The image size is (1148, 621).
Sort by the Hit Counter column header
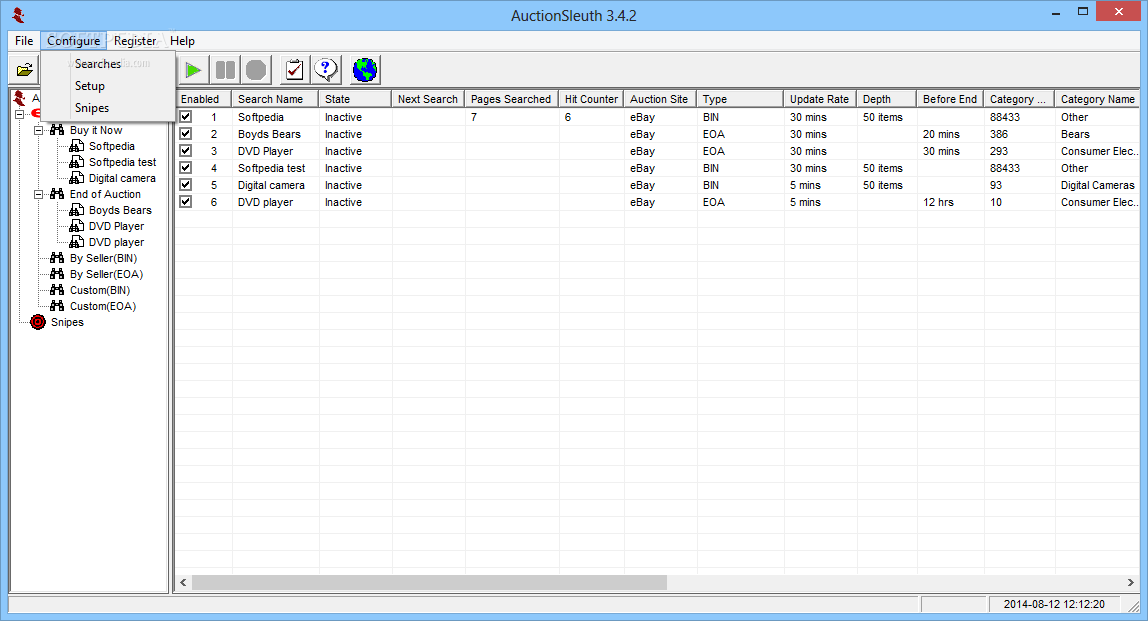tap(591, 99)
